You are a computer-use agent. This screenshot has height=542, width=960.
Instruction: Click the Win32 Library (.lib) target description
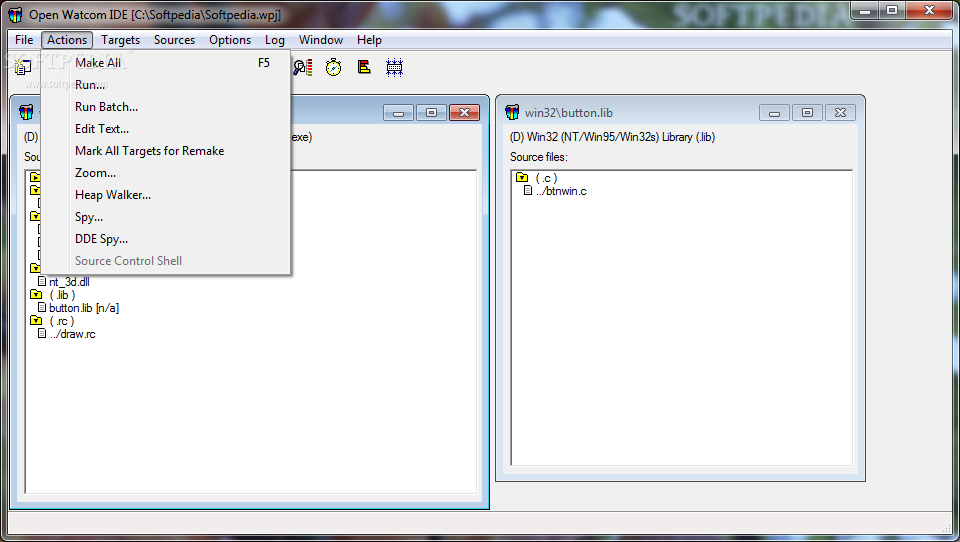pos(612,137)
